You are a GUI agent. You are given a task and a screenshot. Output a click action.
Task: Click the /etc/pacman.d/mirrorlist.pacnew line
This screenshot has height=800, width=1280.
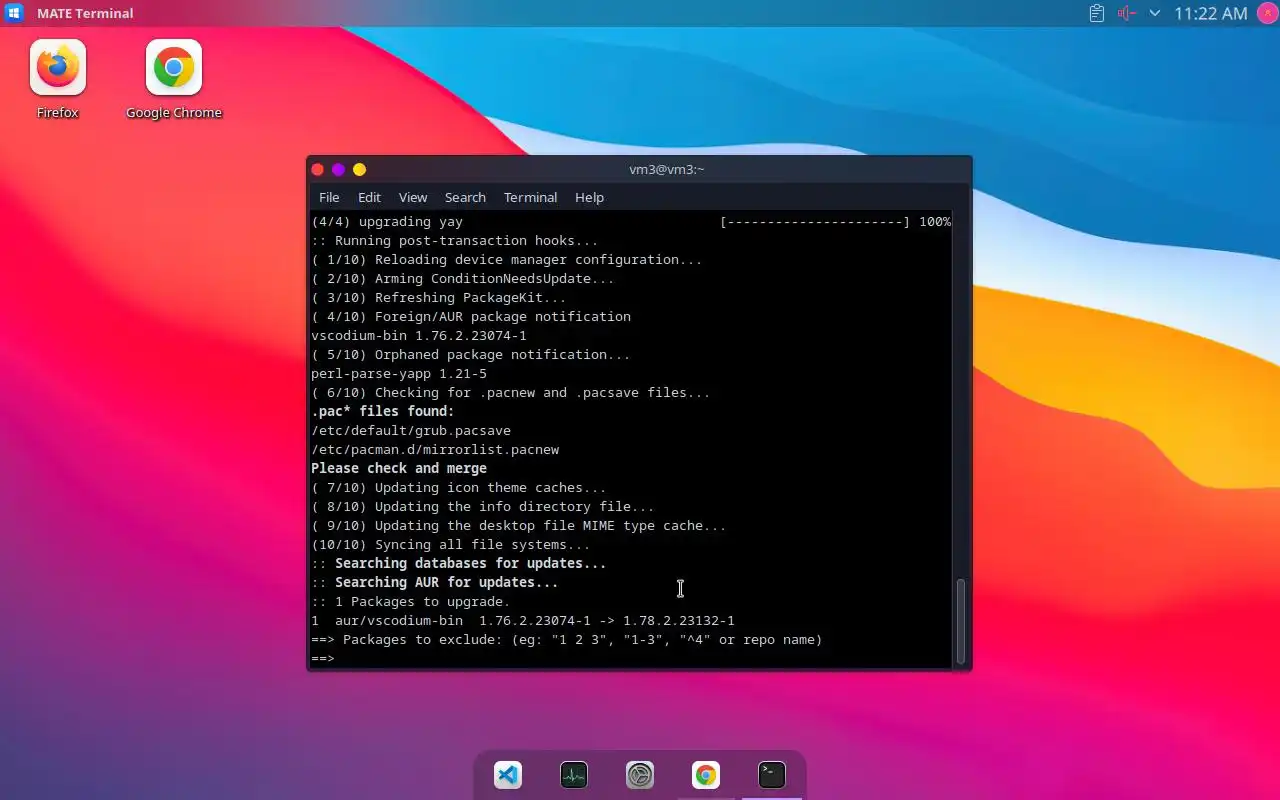(435, 449)
